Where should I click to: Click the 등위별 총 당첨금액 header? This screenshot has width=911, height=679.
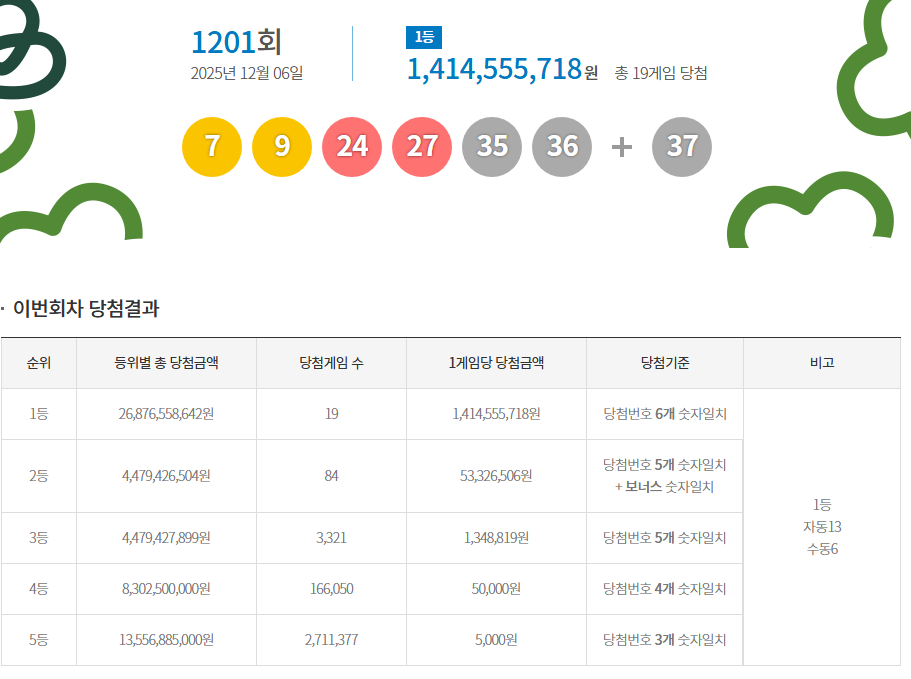[166, 363]
